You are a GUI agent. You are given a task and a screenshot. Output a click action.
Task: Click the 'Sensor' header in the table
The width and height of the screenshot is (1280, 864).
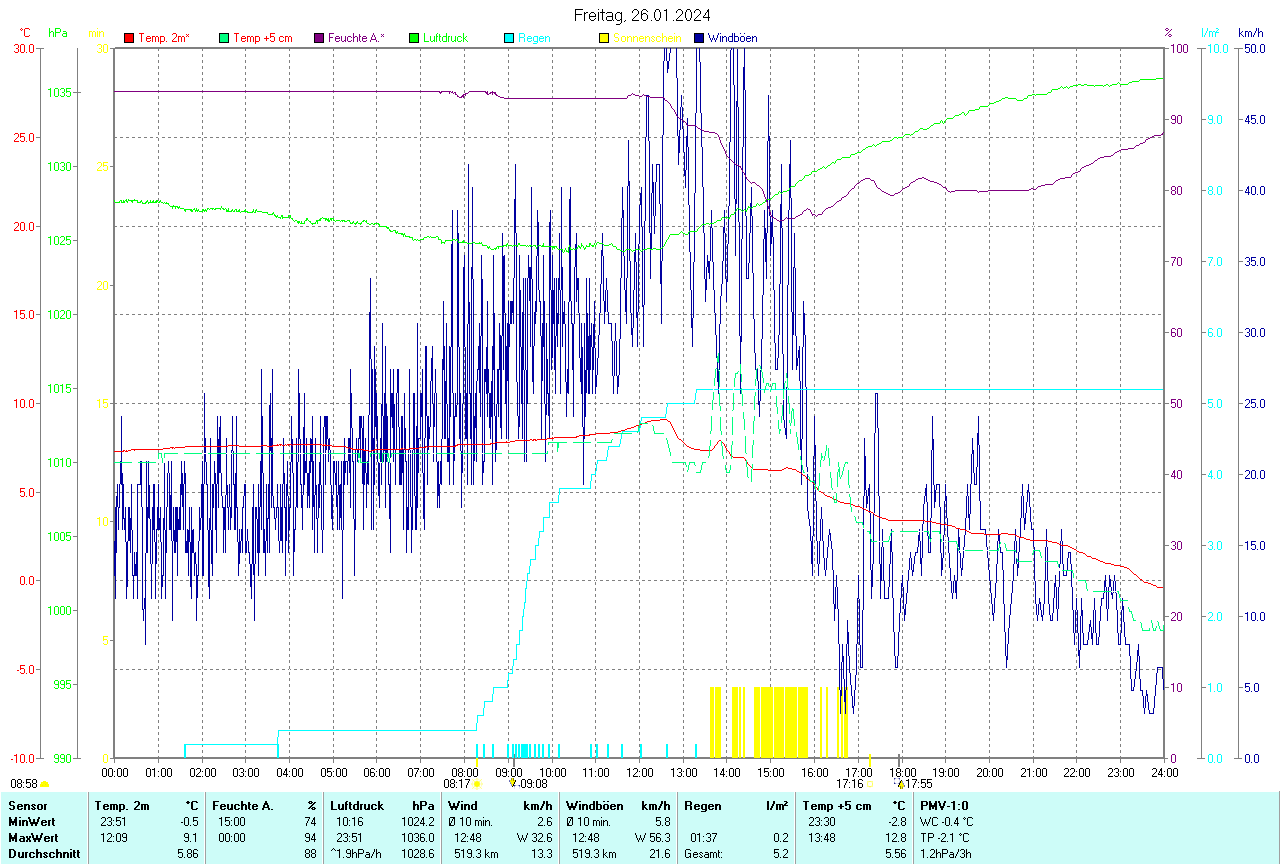[26, 805]
